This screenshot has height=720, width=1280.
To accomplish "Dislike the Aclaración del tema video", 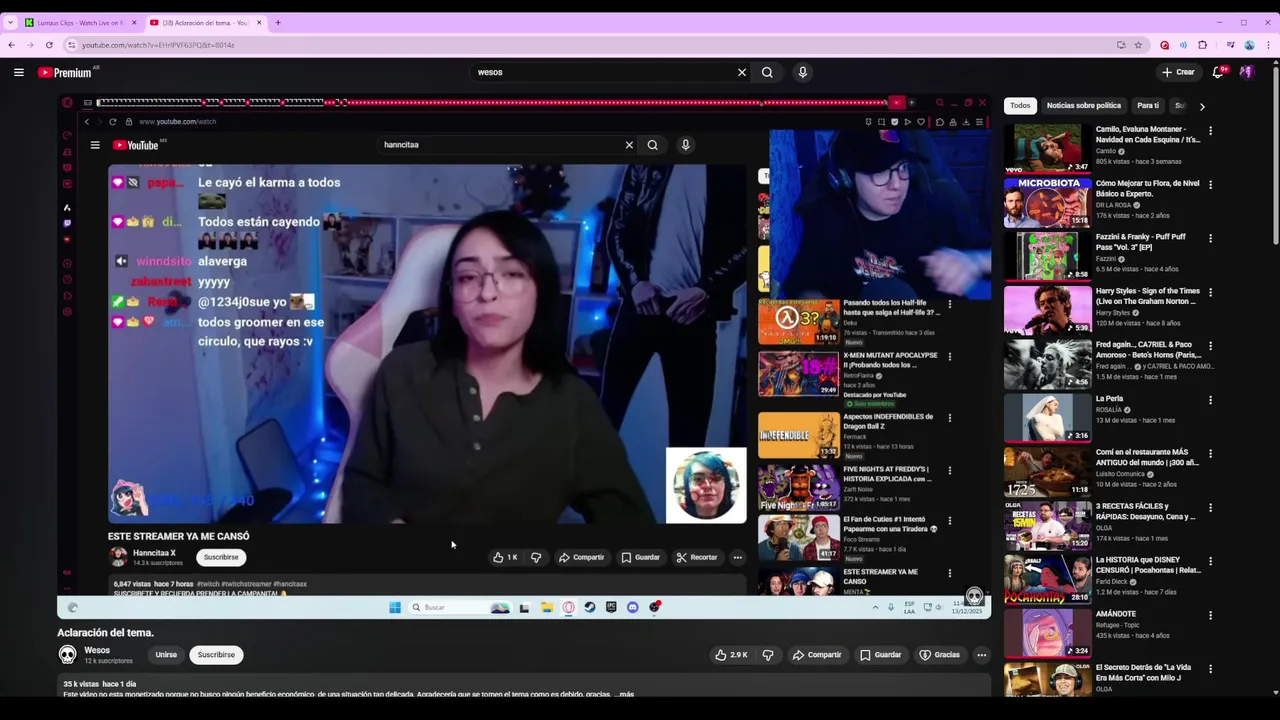I will [768, 655].
